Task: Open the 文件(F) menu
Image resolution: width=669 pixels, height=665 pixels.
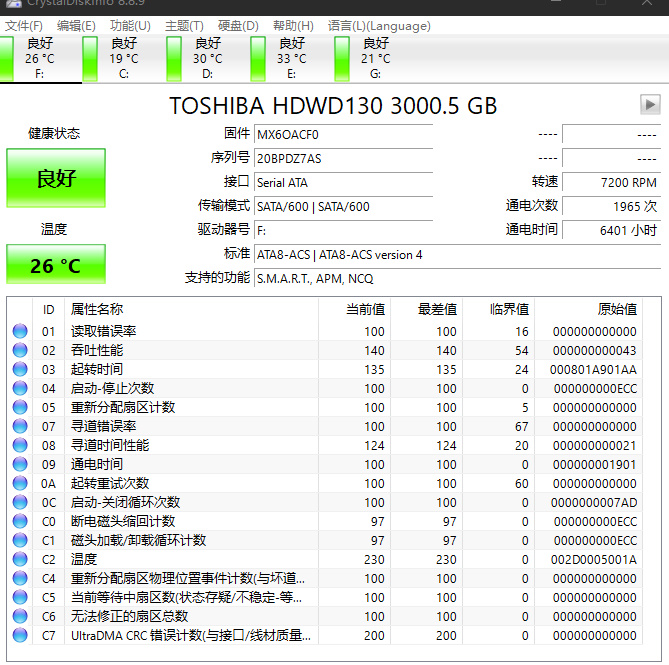Action: click(24, 26)
